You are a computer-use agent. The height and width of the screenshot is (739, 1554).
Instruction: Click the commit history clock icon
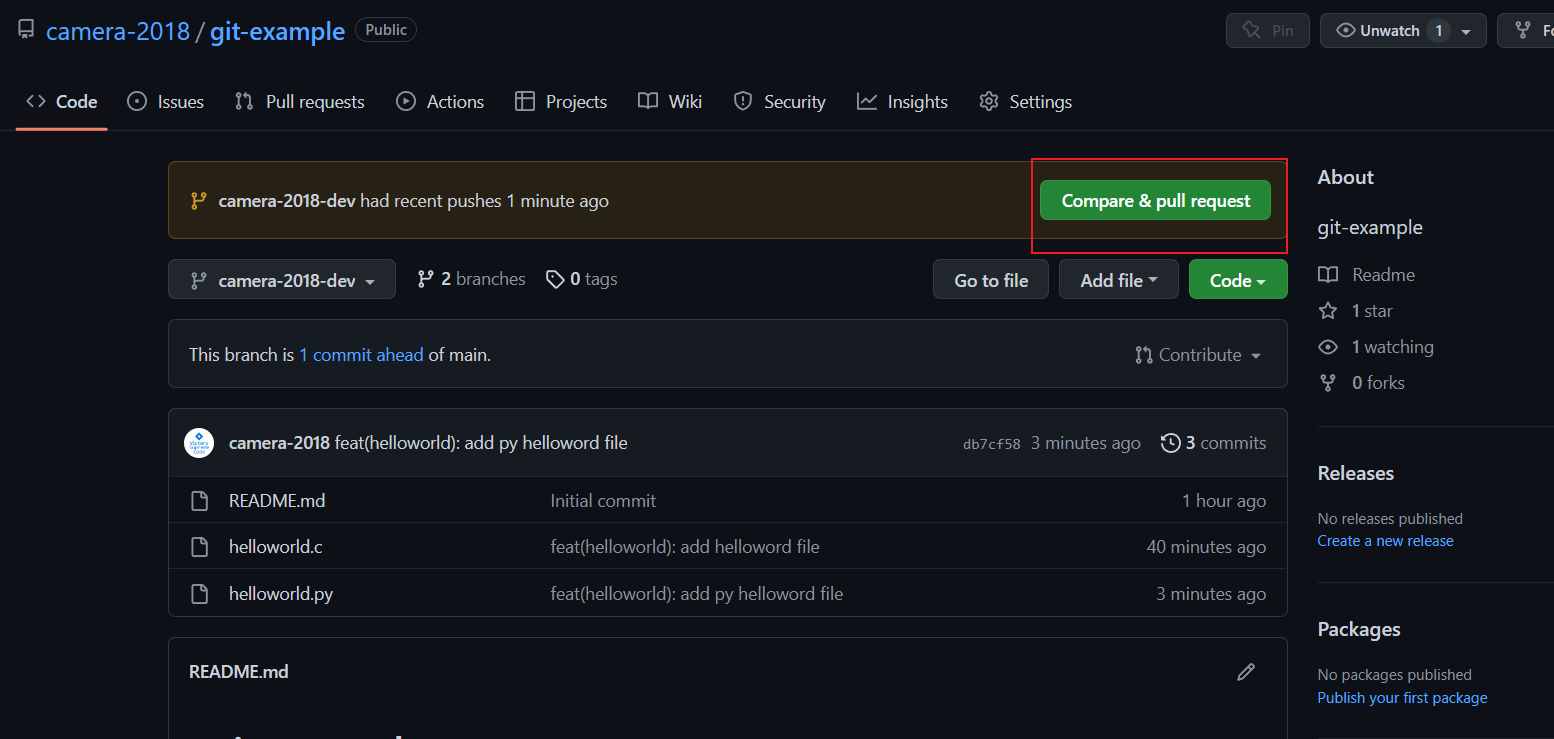pyautogui.click(x=1170, y=443)
